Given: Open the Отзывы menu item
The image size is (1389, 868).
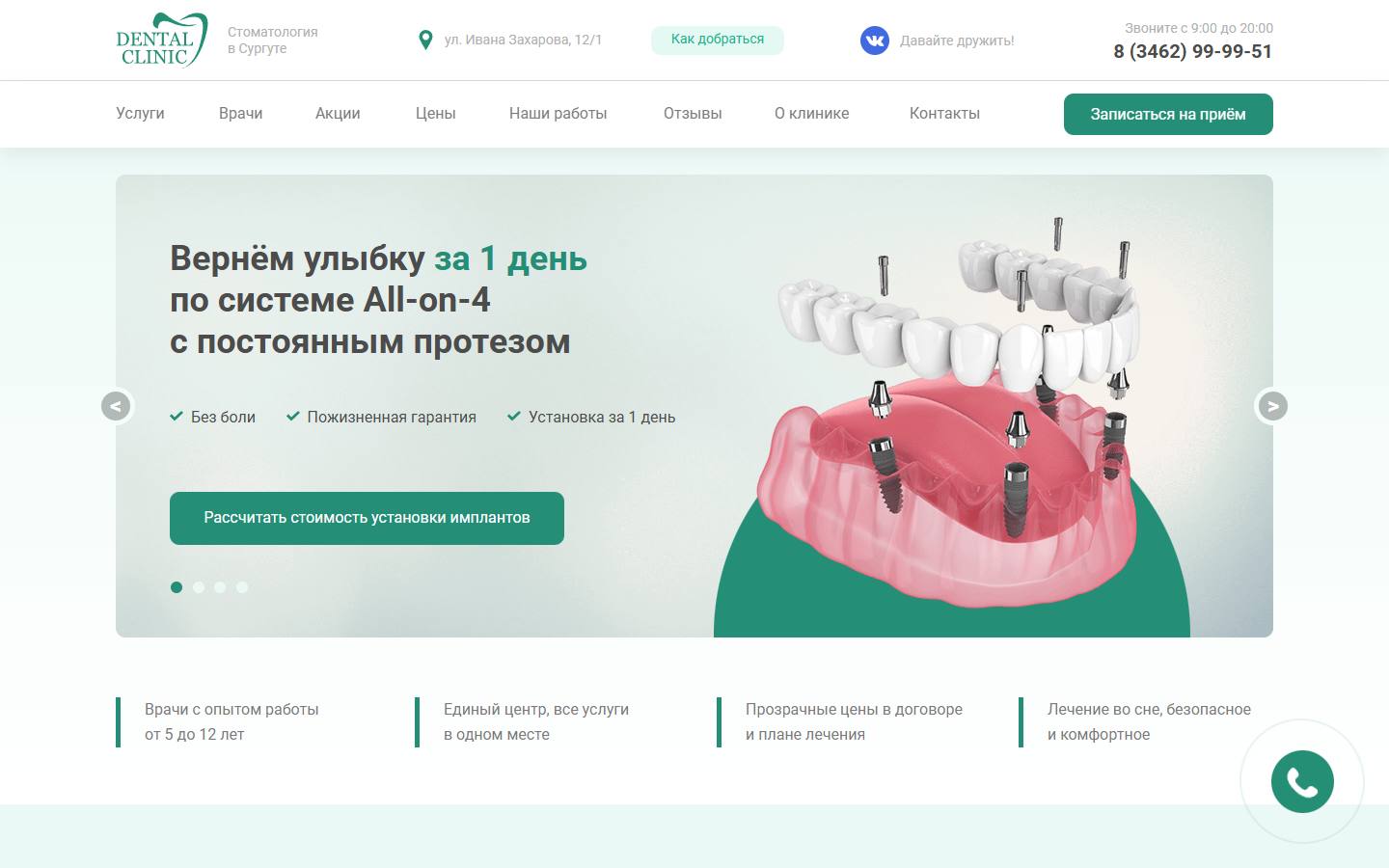Looking at the screenshot, I should (x=693, y=114).
